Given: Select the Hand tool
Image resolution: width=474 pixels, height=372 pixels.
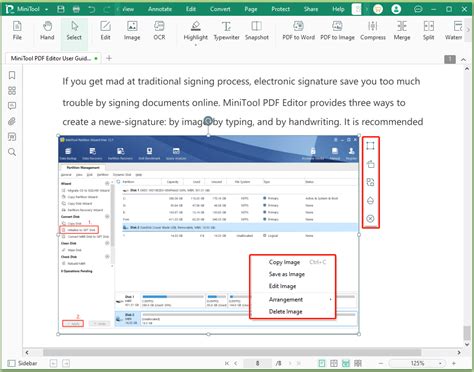Looking at the screenshot, I should click(47, 30).
